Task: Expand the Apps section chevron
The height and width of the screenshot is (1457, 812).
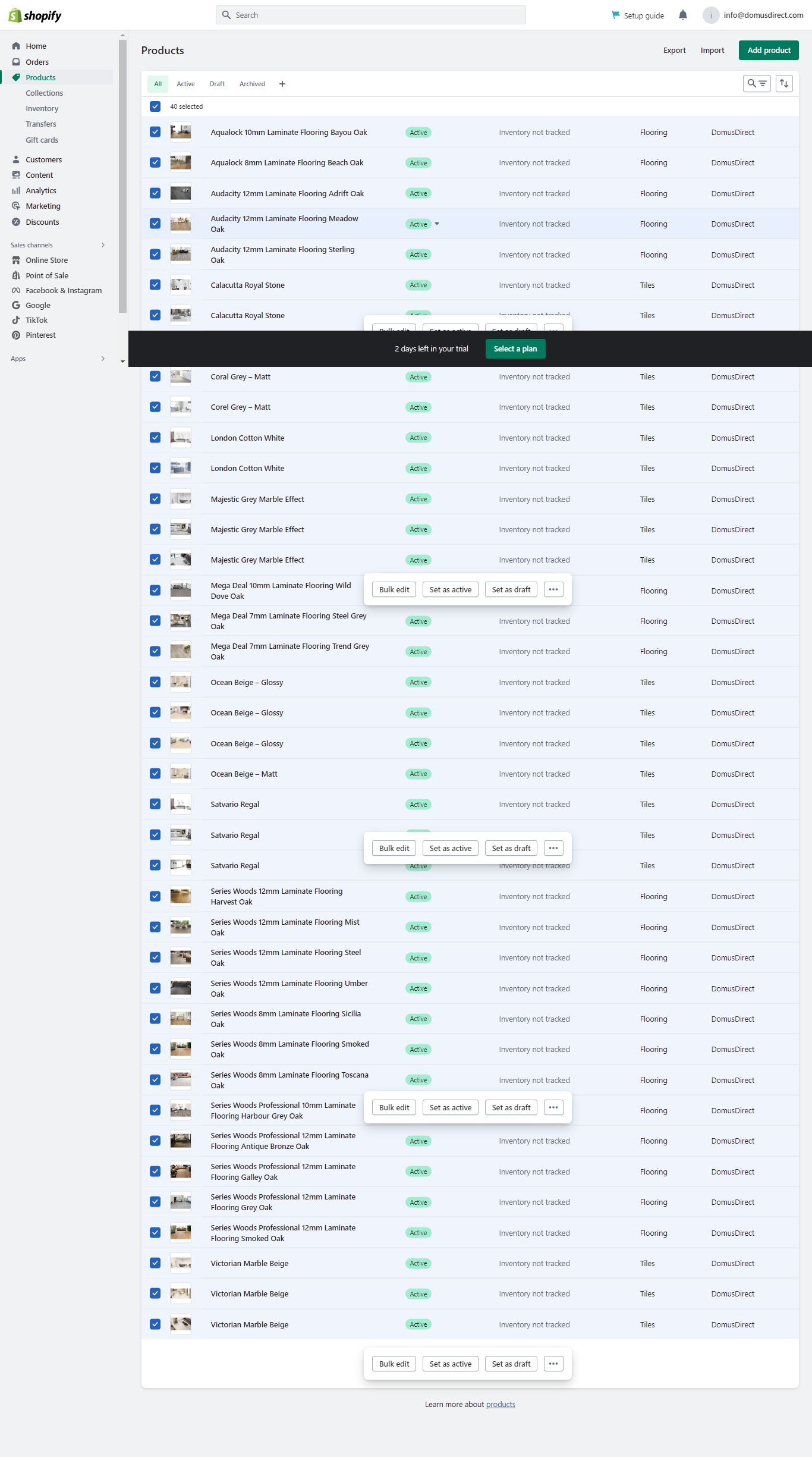Action: pos(103,359)
